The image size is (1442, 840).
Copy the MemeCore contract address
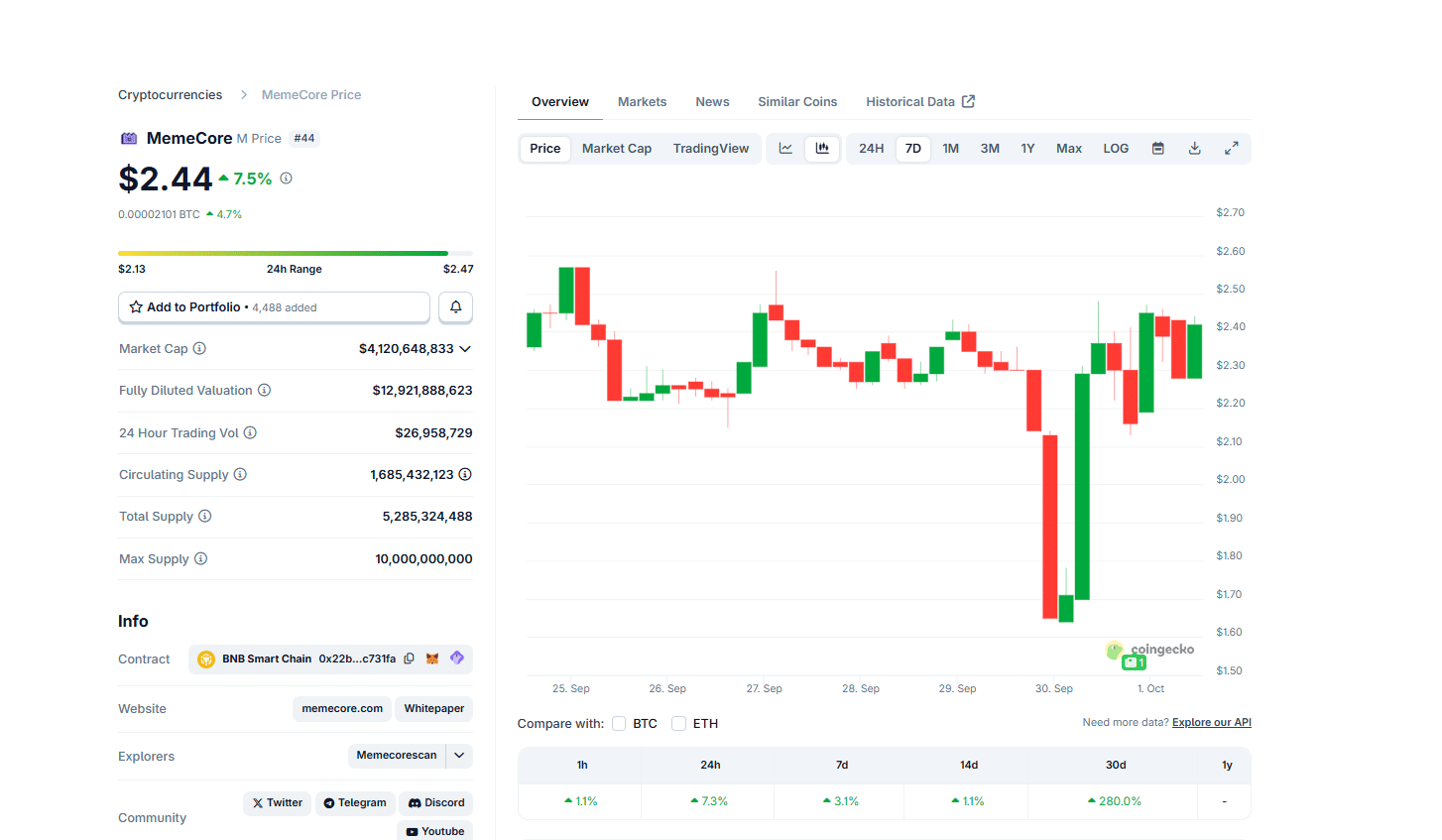(x=410, y=658)
